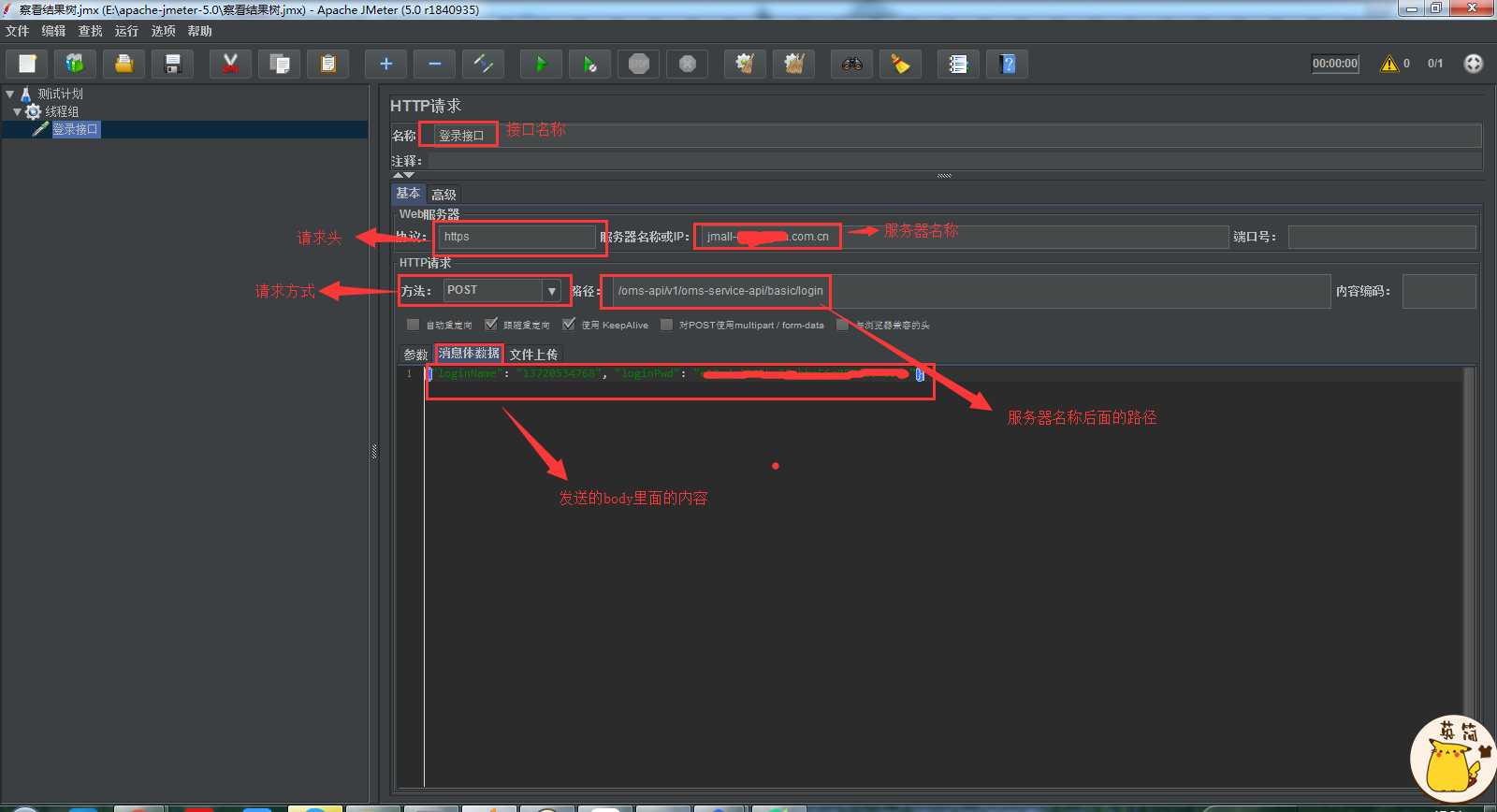Collapse the 线程组 tree node

tap(17, 111)
